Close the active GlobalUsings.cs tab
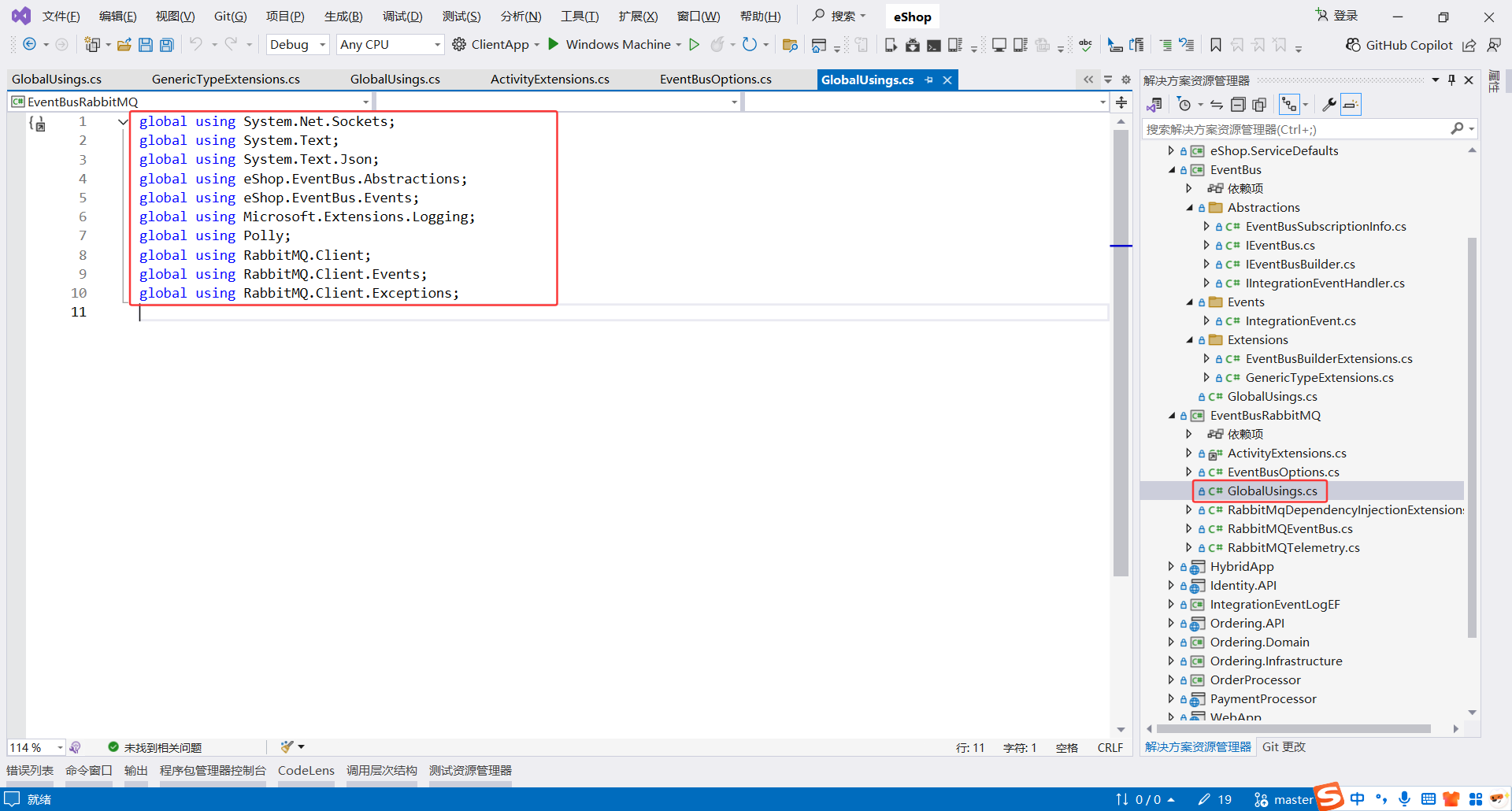Viewport: 1512px width, 811px height. (947, 80)
